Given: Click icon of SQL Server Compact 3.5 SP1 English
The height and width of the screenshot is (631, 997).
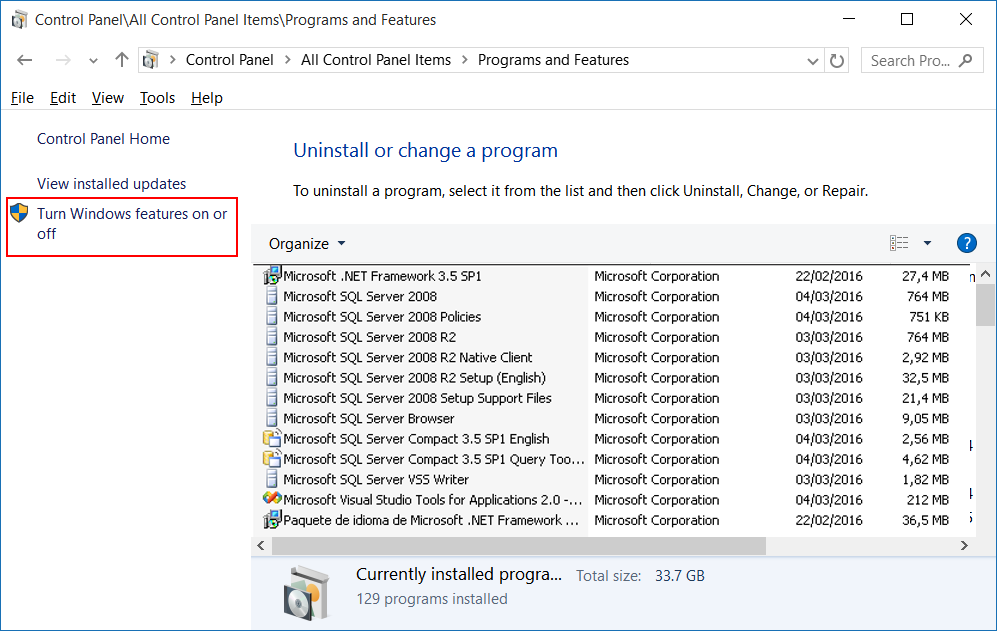Looking at the screenshot, I should point(272,438).
